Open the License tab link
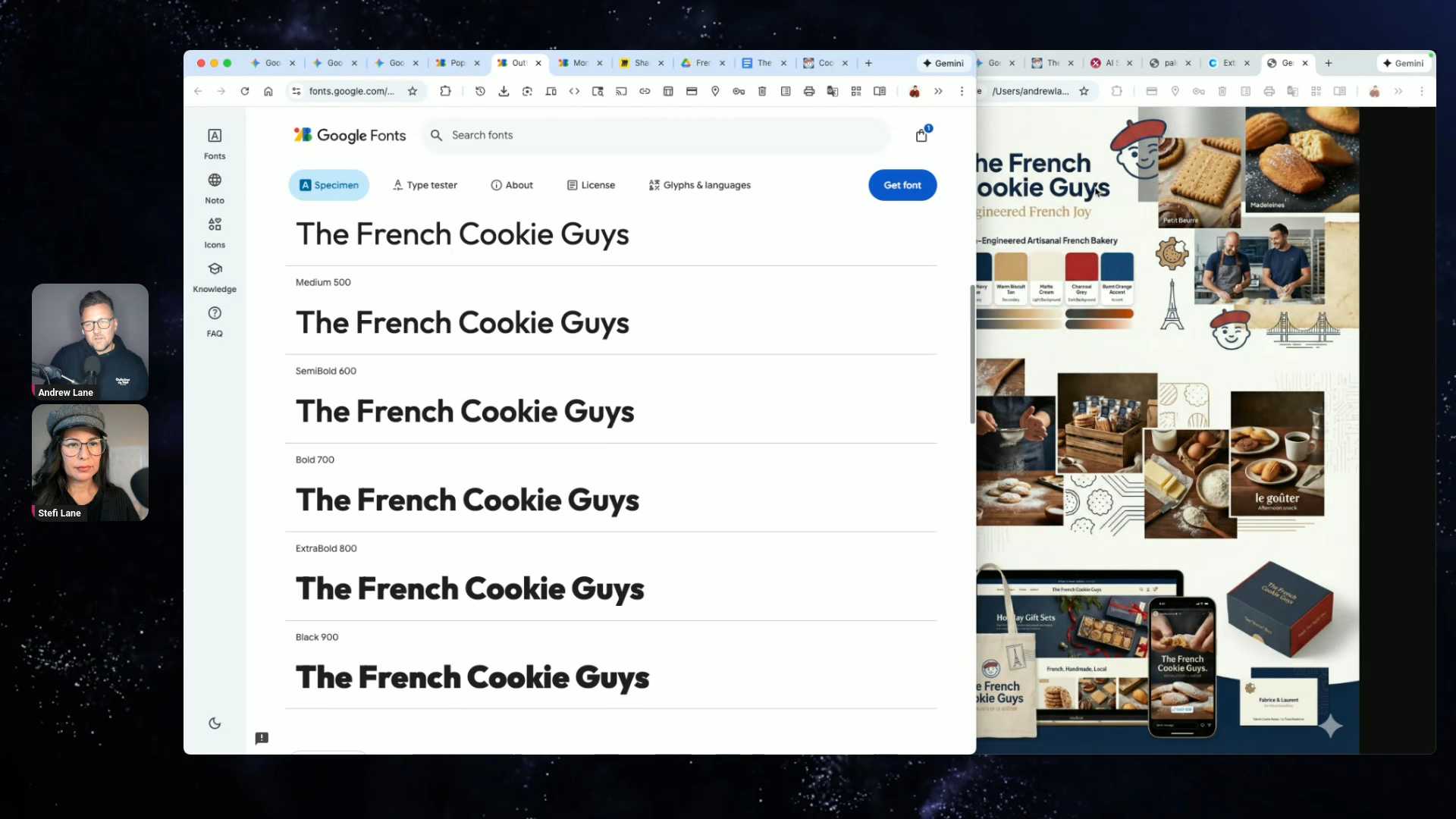The width and height of the screenshot is (1456, 819). point(591,185)
